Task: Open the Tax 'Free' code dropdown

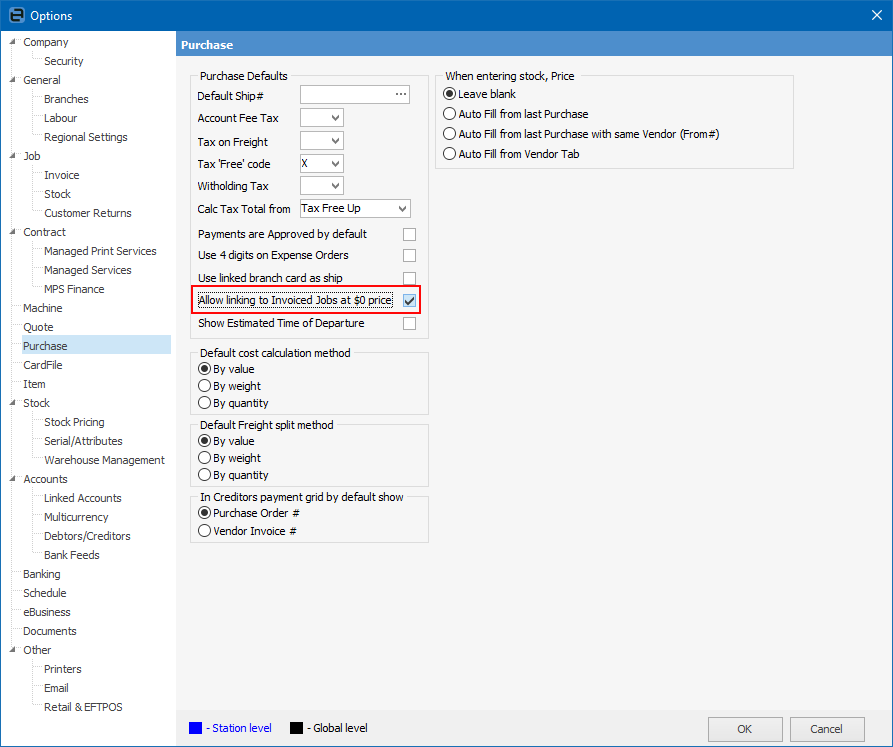Action: click(334, 163)
